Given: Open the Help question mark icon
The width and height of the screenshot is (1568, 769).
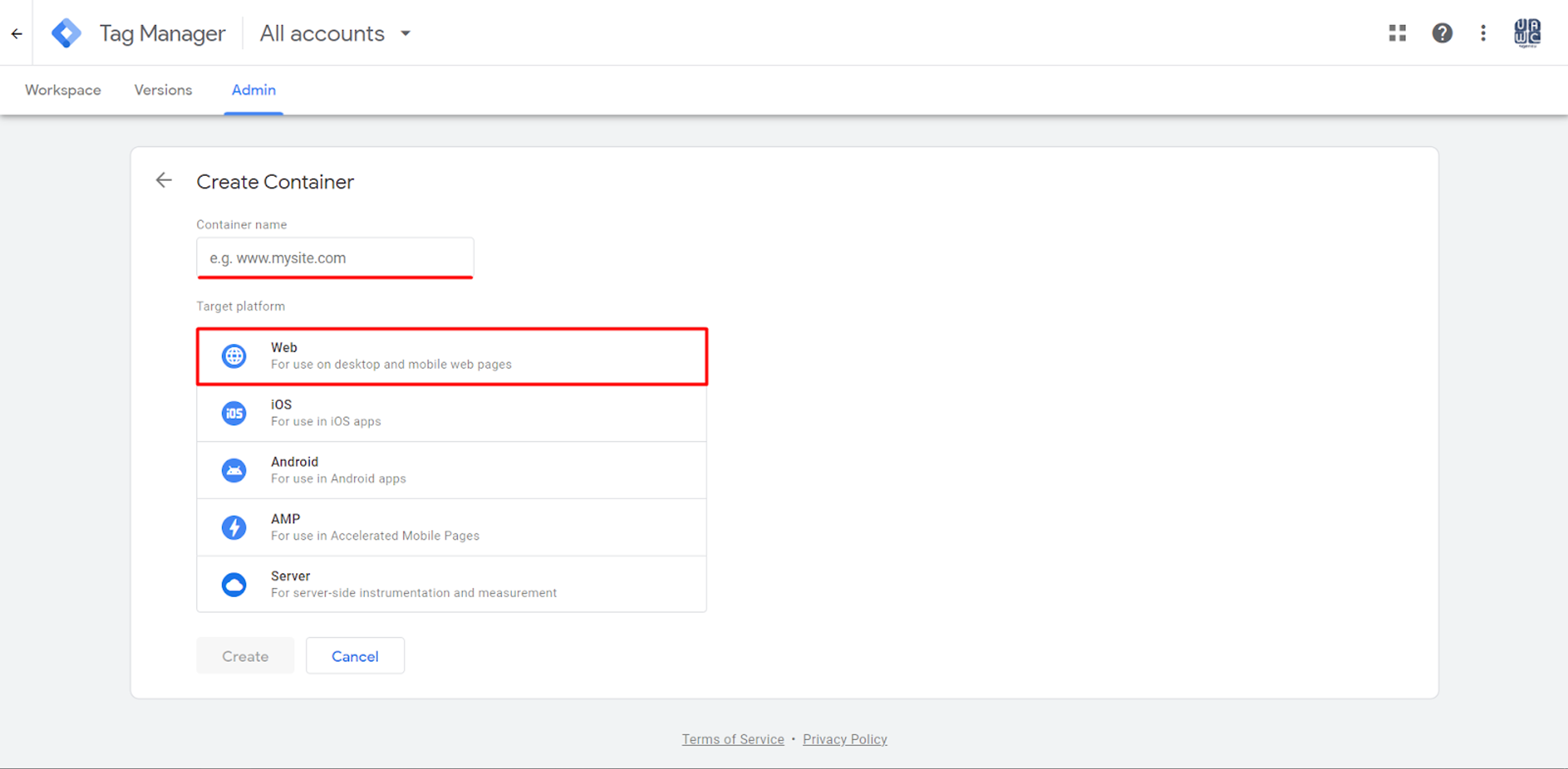Looking at the screenshot, I should tap(1442, 33).
